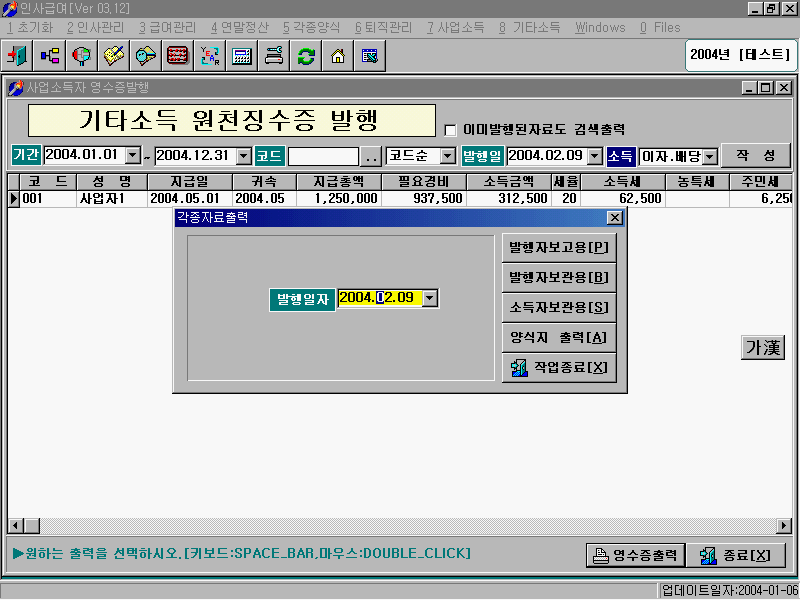Expand the 이자.배당 income type dropdown
The height and width of the screenshot is (600, 800).
[710, 156]
